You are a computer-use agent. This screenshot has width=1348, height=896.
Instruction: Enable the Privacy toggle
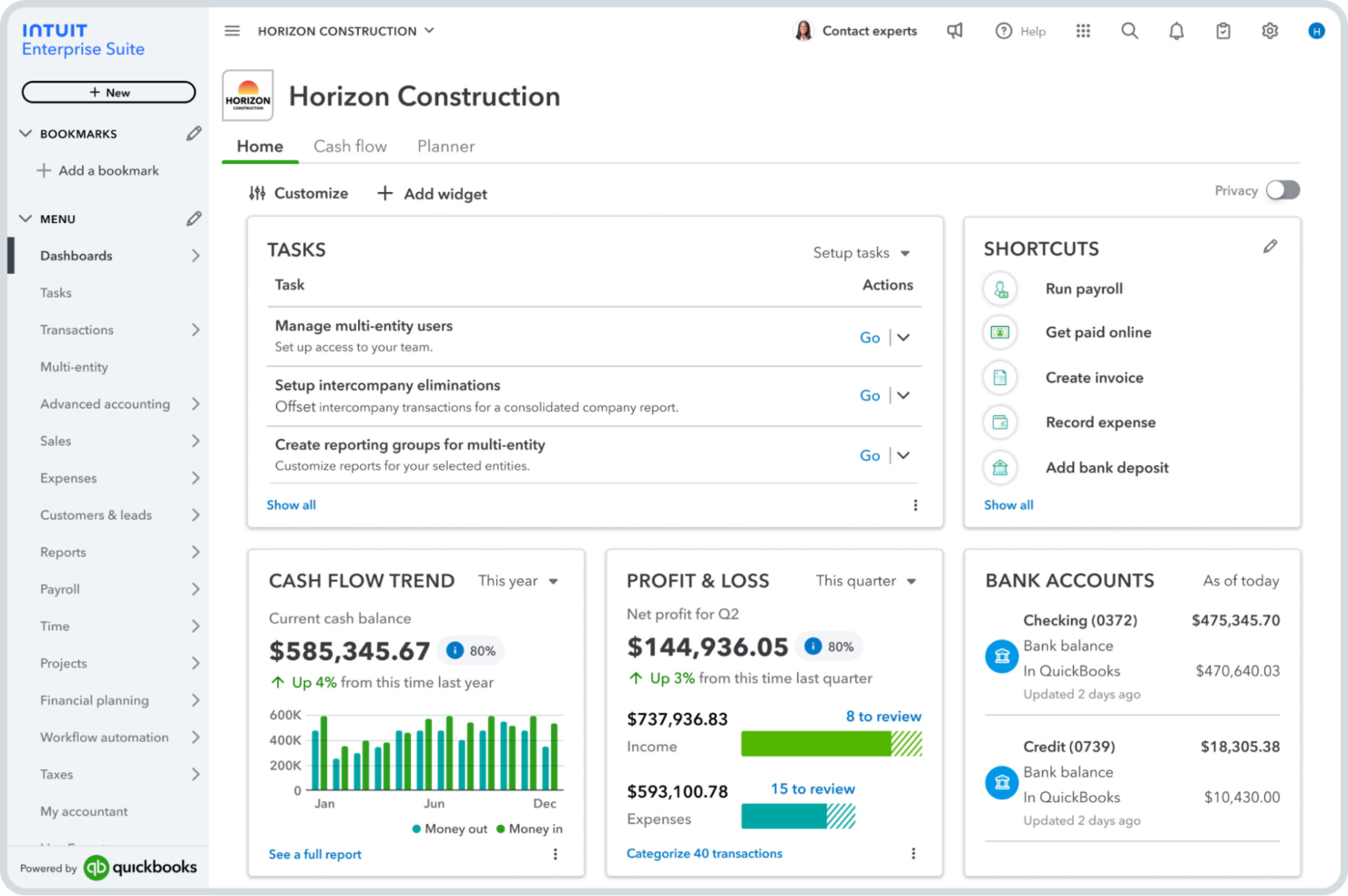tap(1283, 190)
